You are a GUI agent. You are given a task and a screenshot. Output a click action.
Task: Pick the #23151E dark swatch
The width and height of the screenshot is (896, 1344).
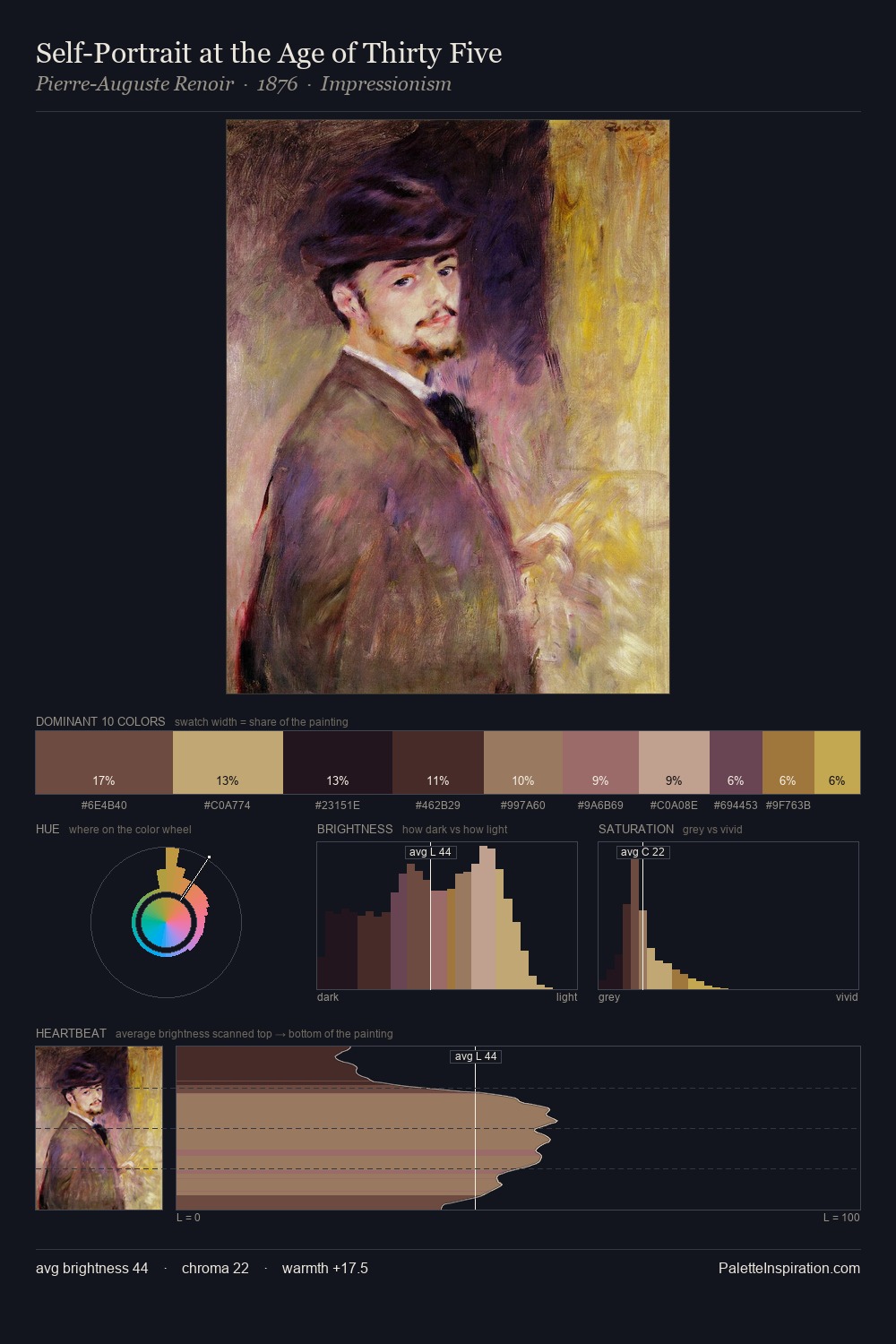pos(338,762)
